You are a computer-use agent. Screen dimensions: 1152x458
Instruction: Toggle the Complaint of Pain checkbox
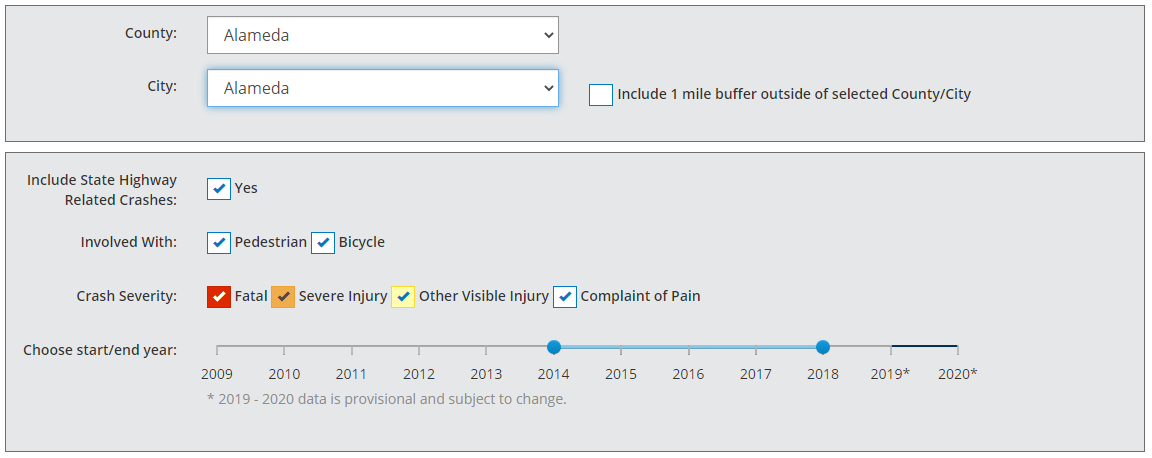pyautogui.click(x=565, y=297)
